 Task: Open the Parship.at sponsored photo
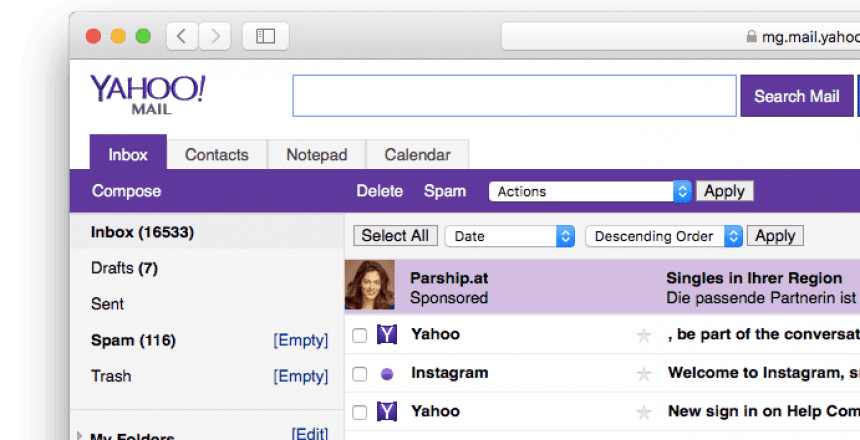(370, 285)
